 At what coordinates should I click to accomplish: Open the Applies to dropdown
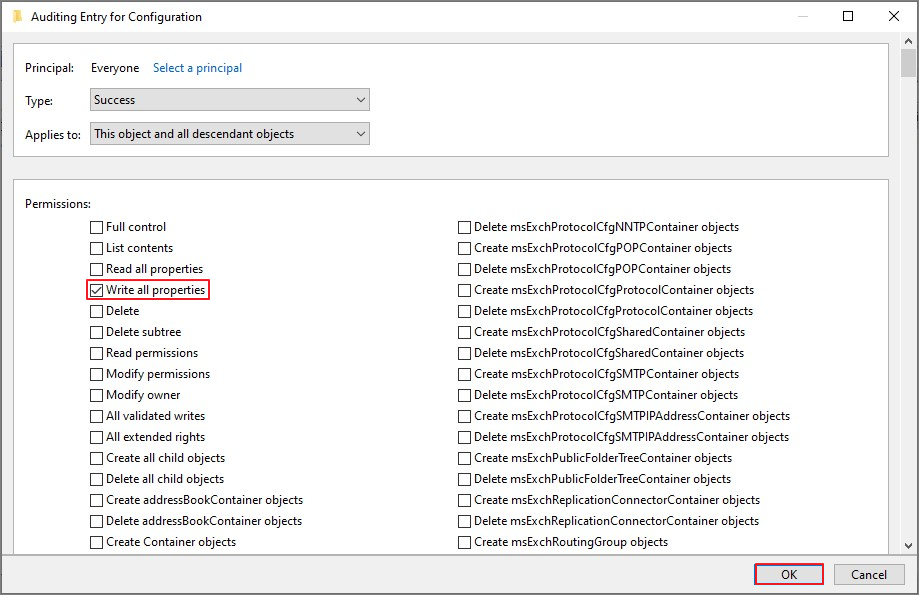coord(230,134)
